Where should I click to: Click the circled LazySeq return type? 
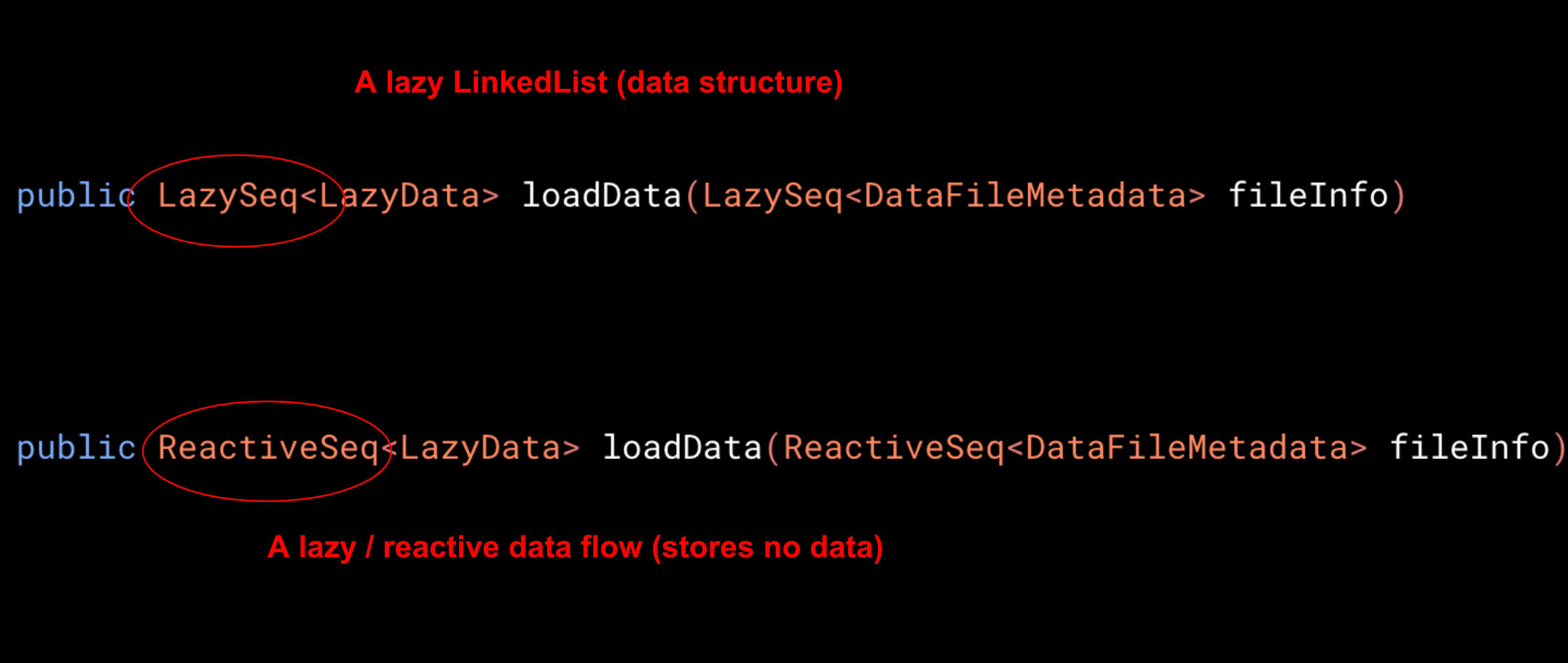pyautogui.click(x=227, y=196)
